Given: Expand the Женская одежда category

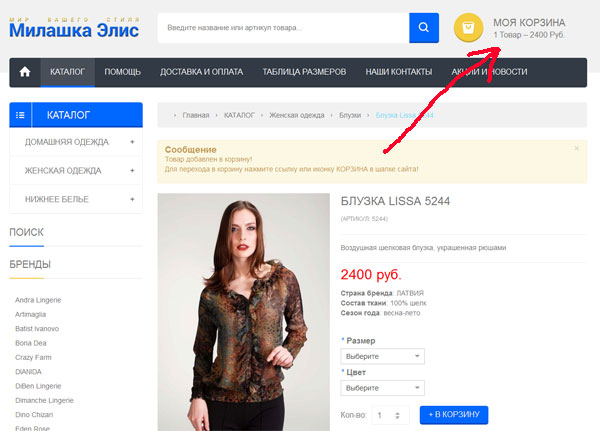Looking at the screenshot, I should tap(131, 171).
